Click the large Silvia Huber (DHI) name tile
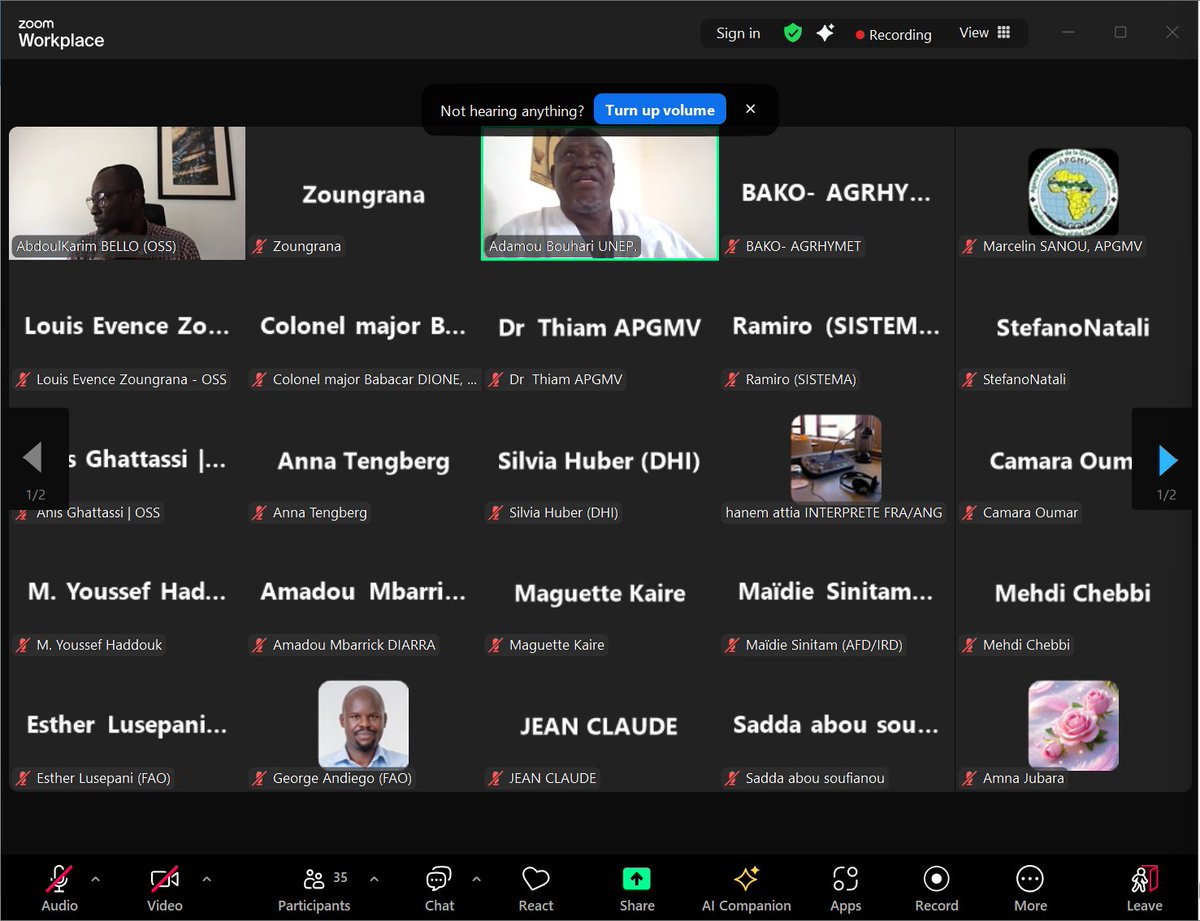 (x=600, y=461)
